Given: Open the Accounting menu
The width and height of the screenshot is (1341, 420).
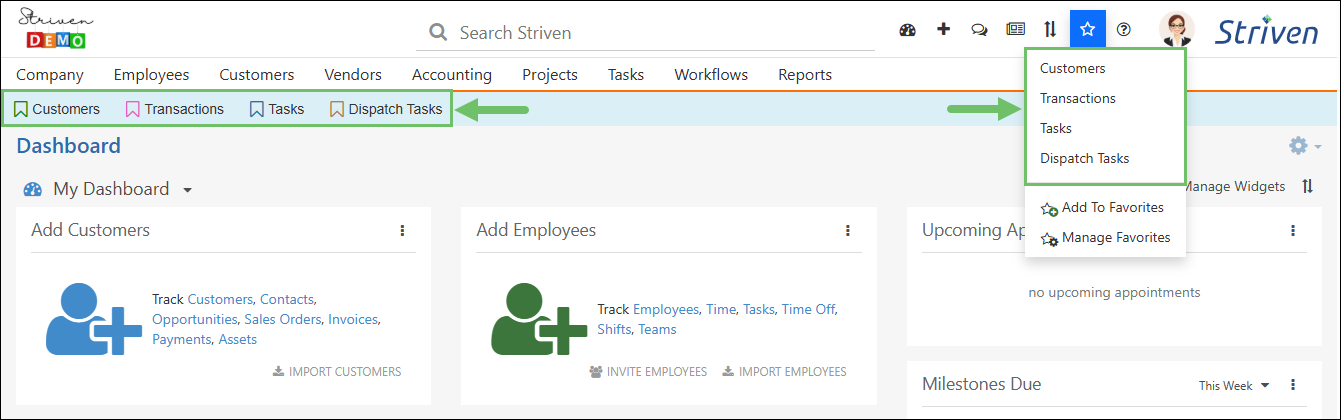Looking at the screenshot, I should 452,74.
